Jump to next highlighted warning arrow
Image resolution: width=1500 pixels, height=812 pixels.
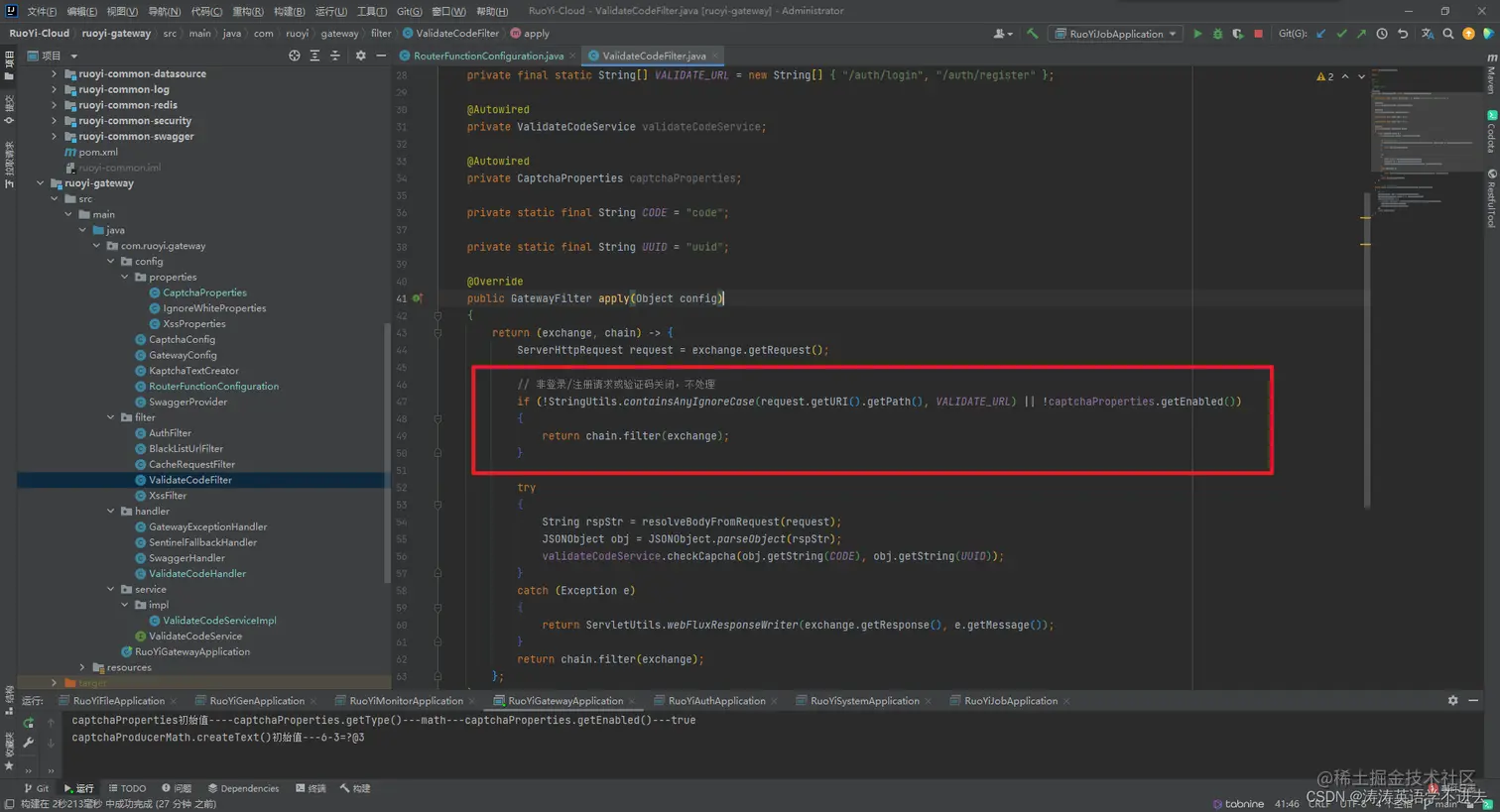(1361, 76)
